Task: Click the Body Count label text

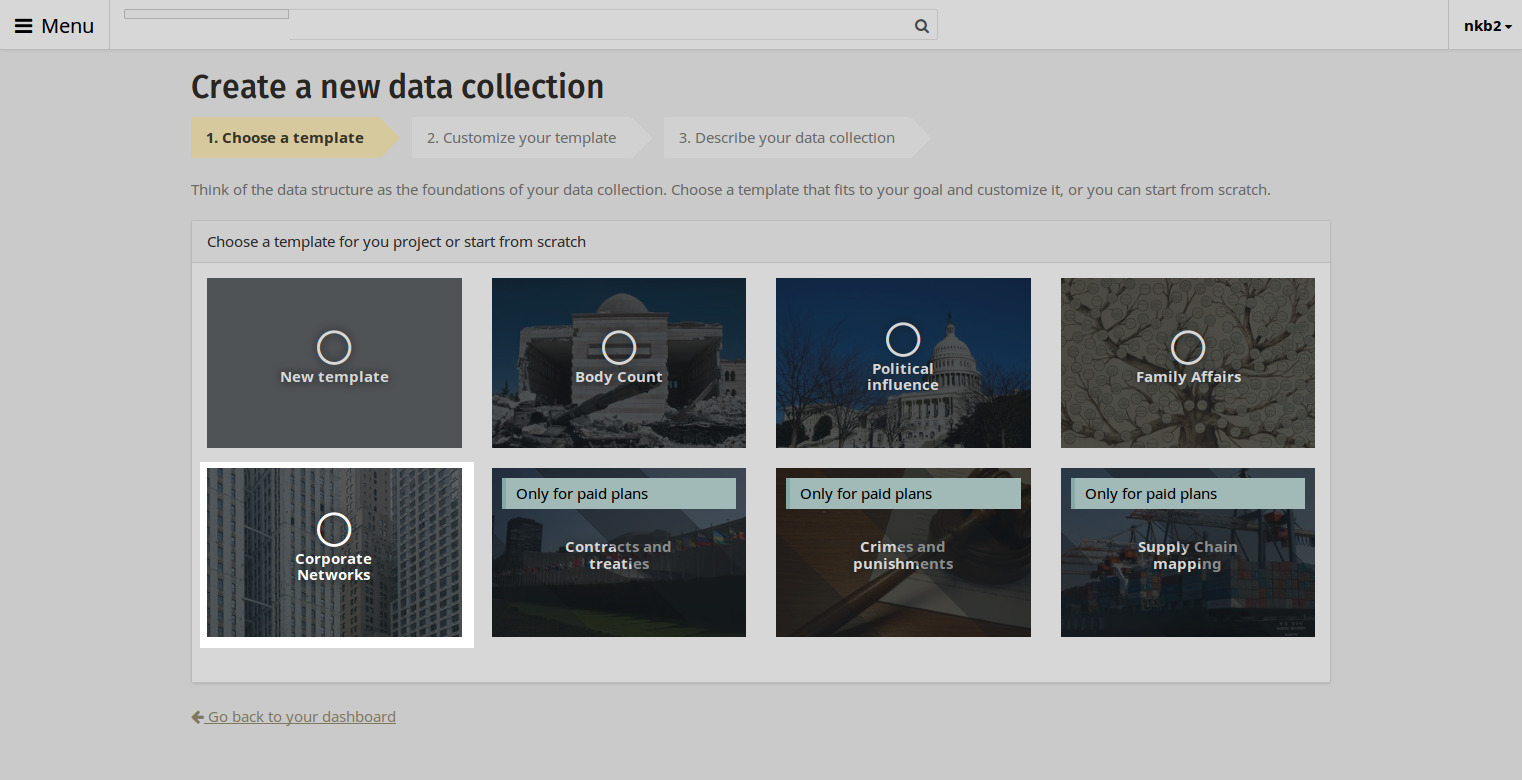Action: 619,377
